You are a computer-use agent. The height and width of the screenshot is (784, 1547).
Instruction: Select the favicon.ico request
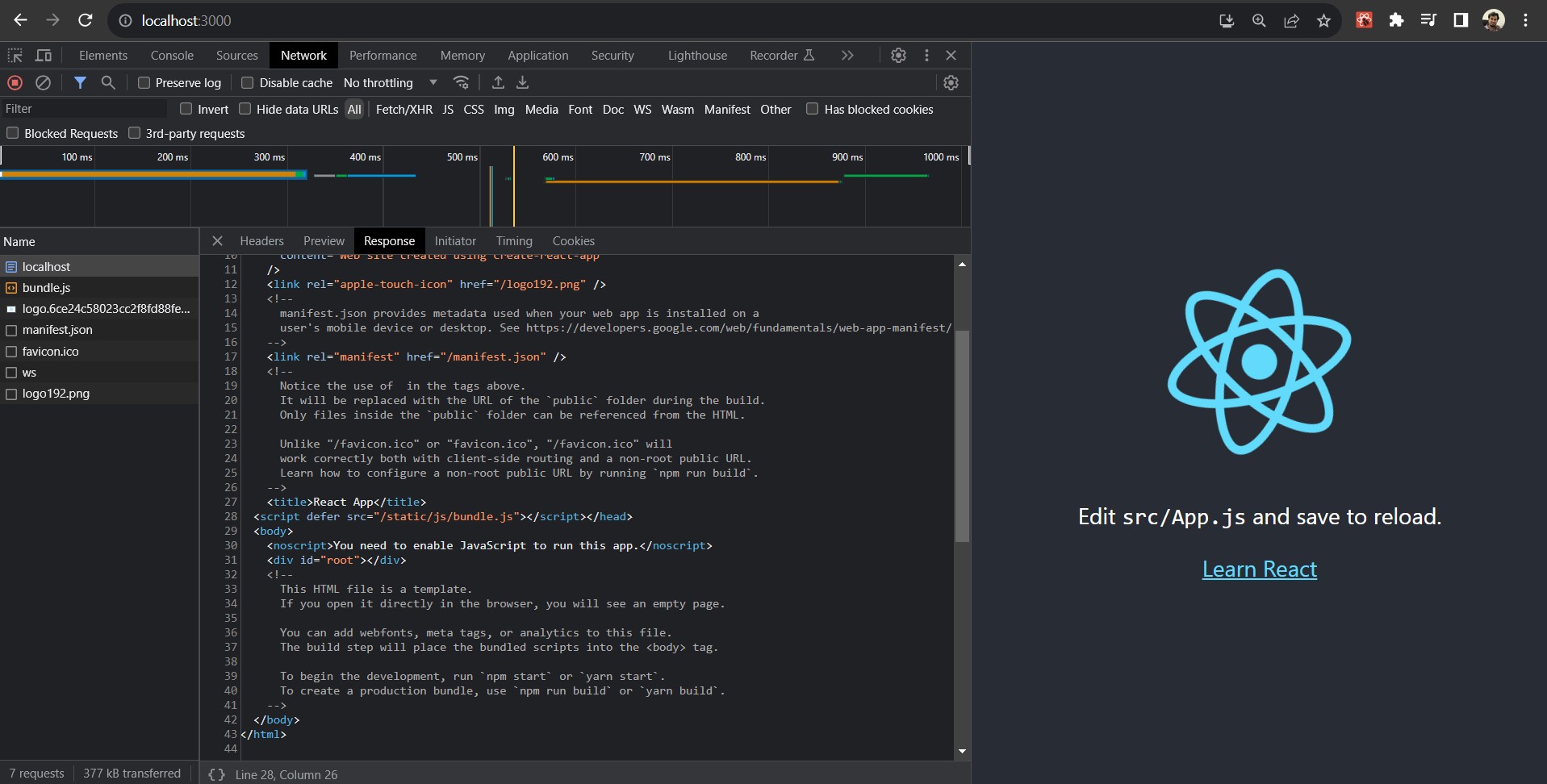click(x=99, y=351)
